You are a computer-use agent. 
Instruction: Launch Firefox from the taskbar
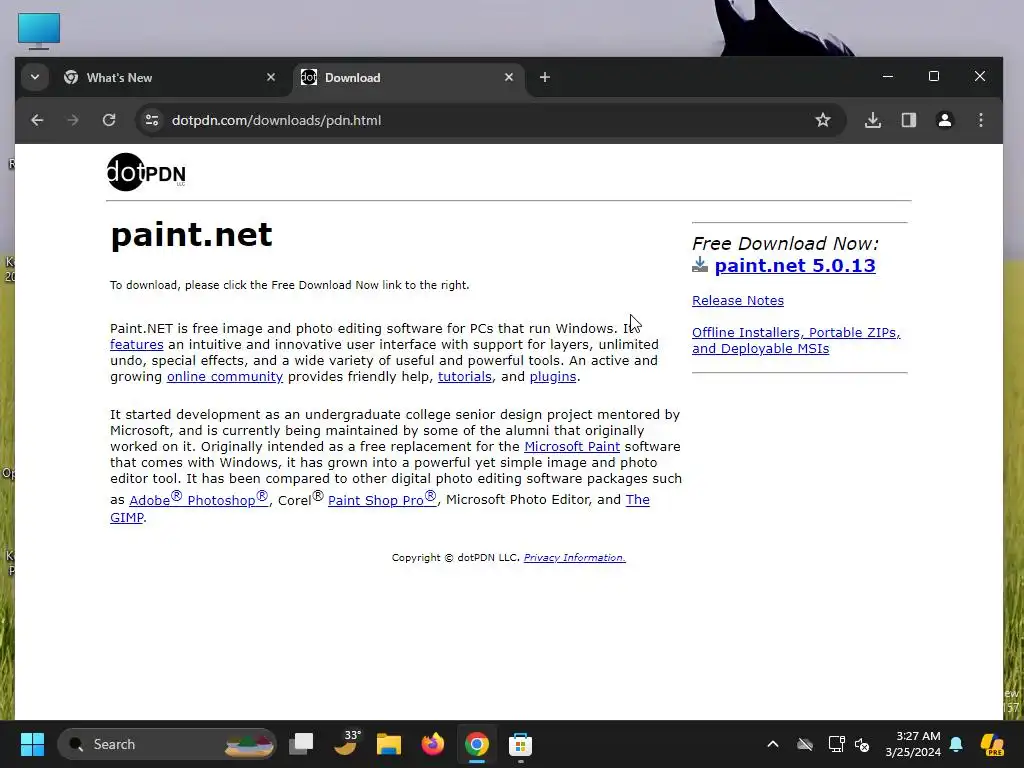click(x=432, y=744)
